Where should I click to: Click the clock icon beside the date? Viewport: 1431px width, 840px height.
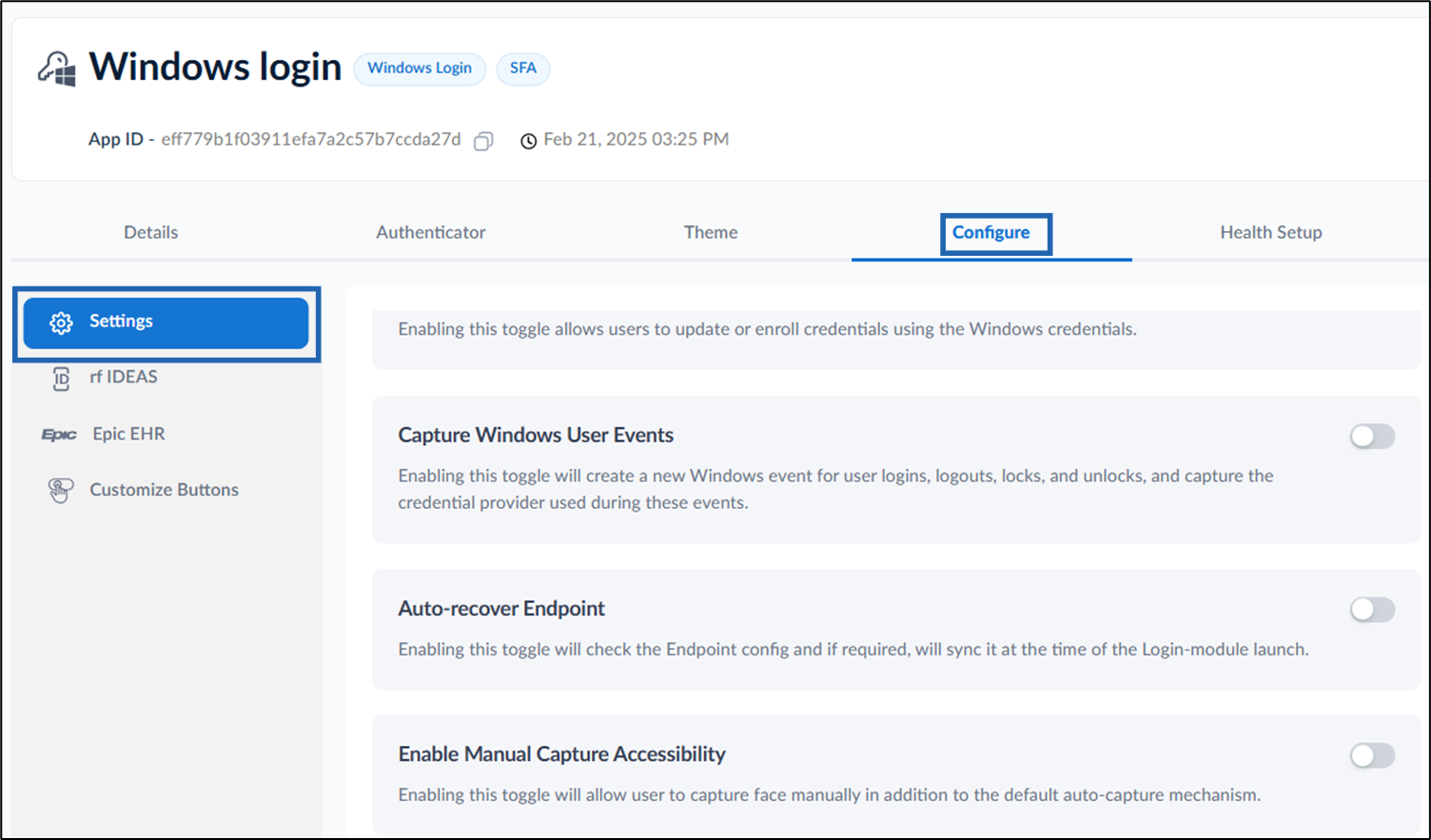[x=528, y=141]
